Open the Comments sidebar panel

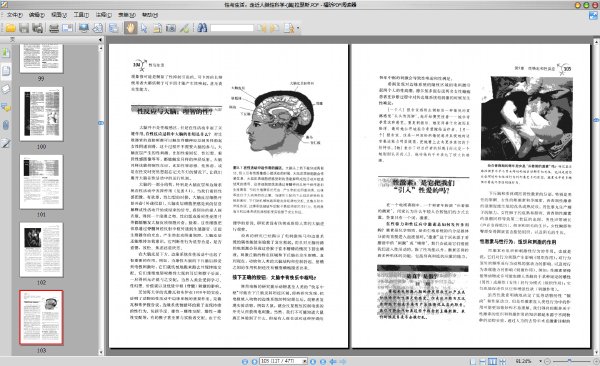(x=5, y=107)
